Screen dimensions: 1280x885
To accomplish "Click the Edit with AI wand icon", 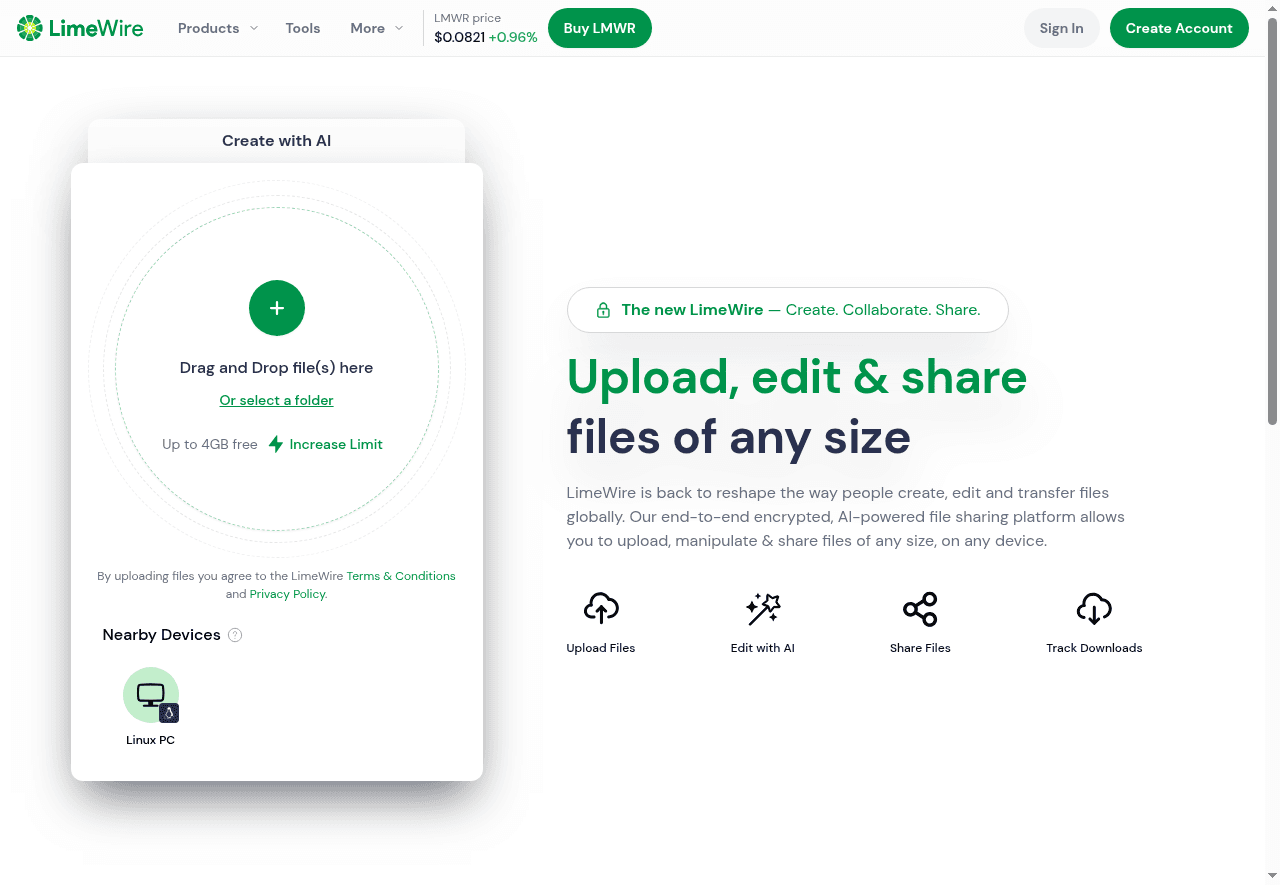I will point(763,609).
